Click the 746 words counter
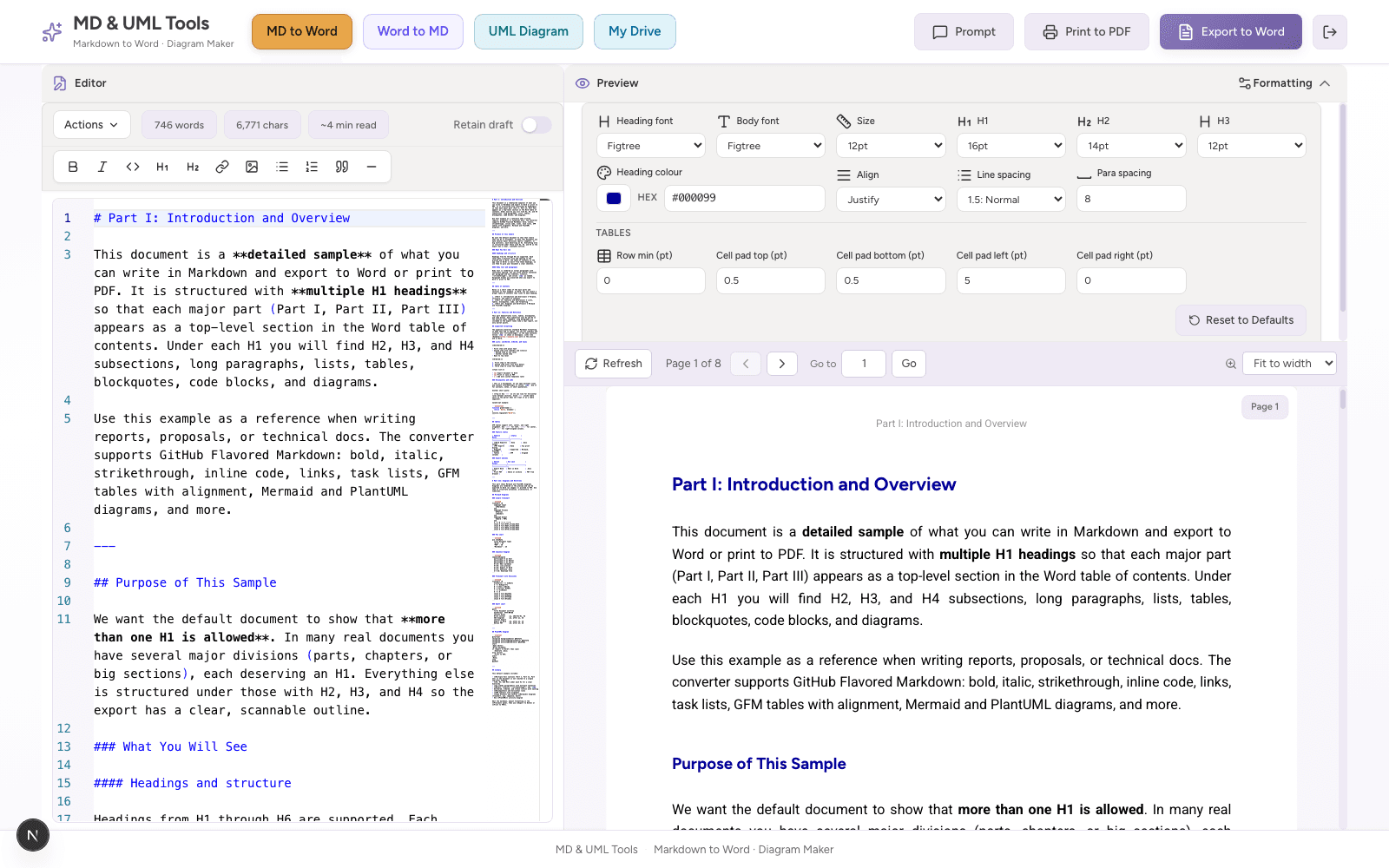The height and width of the screenshot is (868, 1389). coord(180,125)
